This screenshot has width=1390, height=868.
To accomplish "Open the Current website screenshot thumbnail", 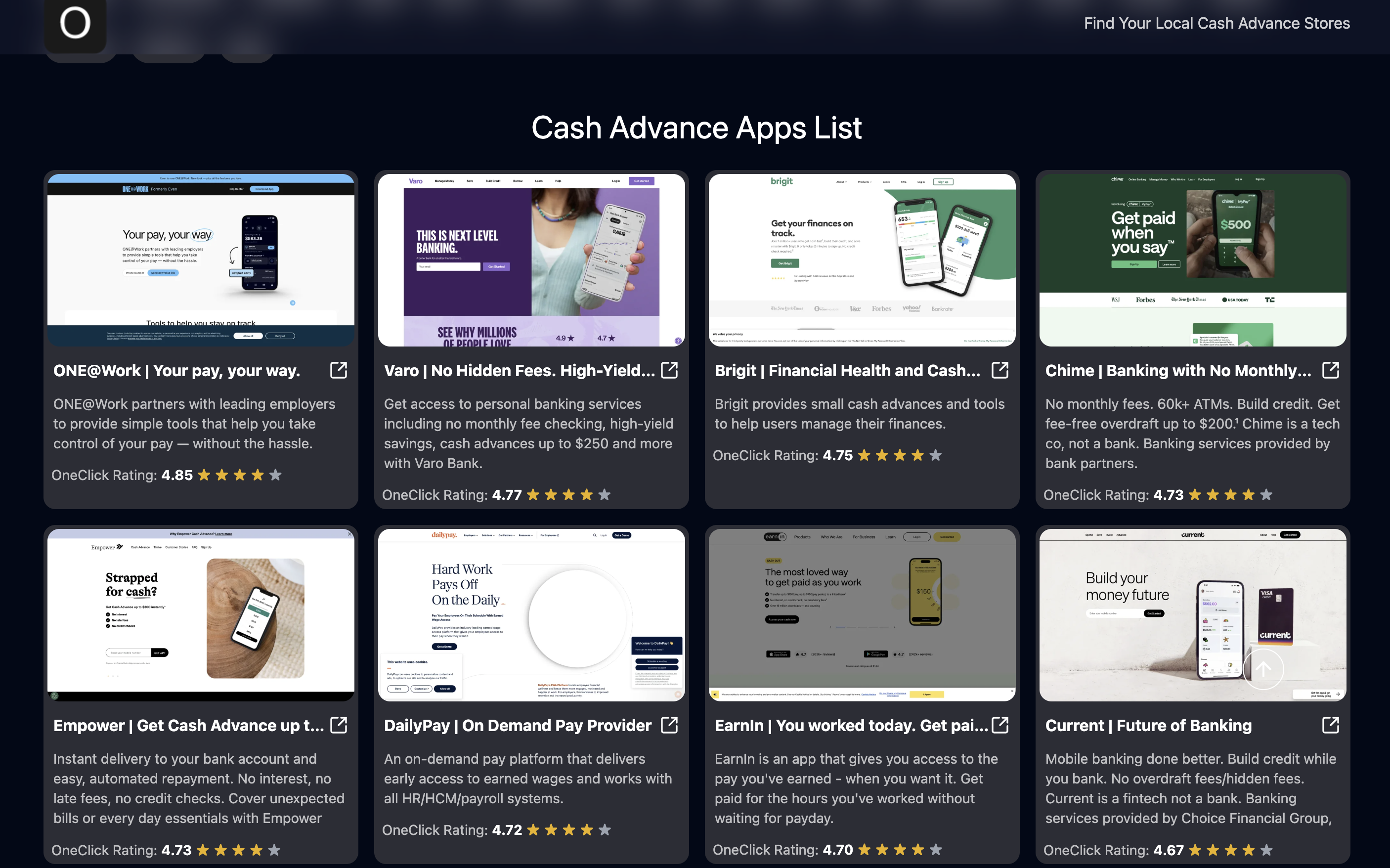I will 1193,615.
